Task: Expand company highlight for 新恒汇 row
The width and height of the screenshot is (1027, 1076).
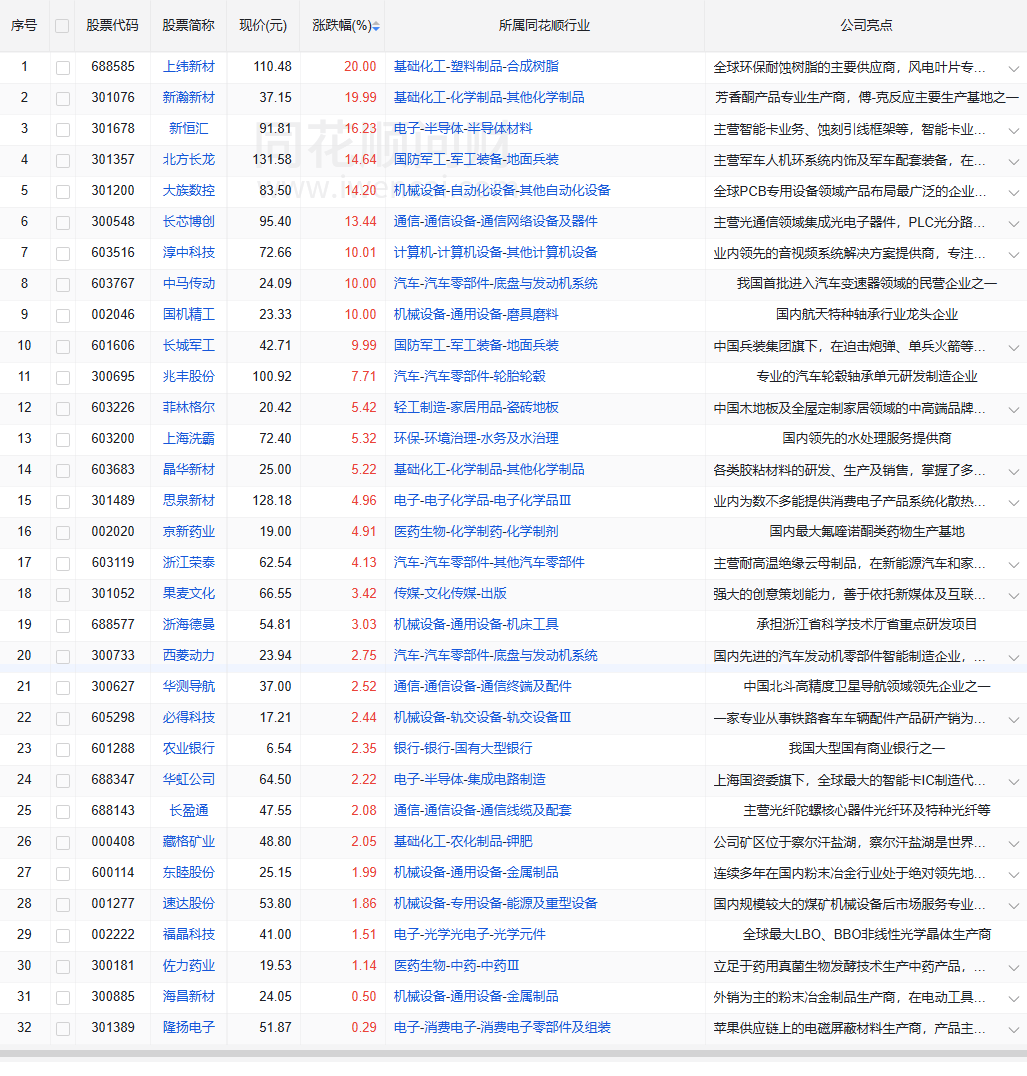Action: click(1013, 130)
